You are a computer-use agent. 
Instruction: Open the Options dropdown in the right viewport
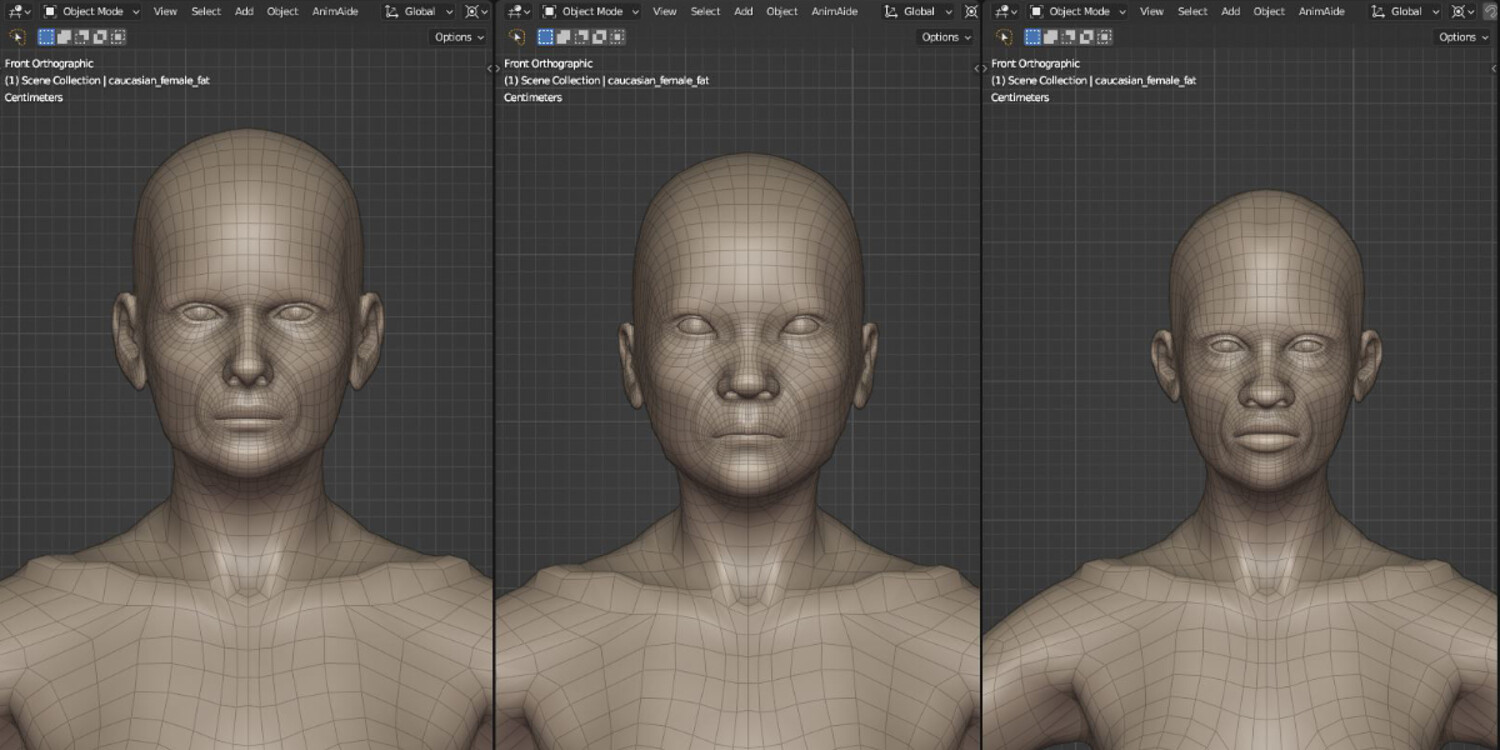click(1463, 37)
